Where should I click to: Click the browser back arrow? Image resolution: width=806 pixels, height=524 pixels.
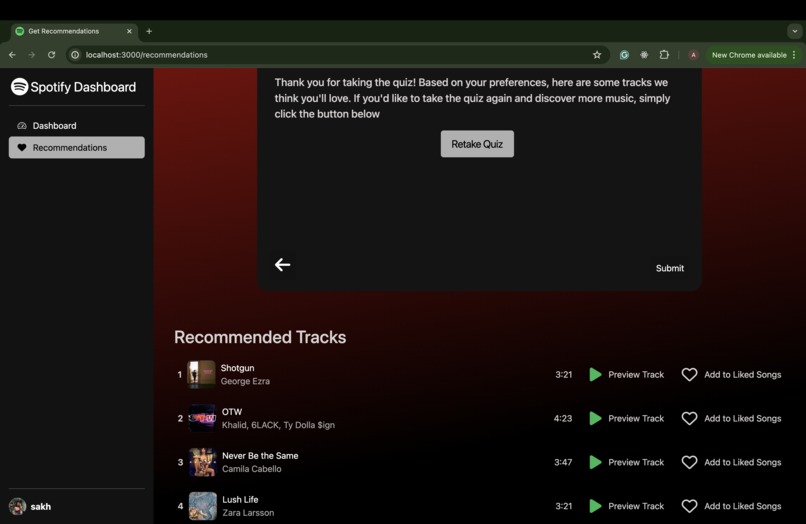pyautogui.click(x=12, y=55)
